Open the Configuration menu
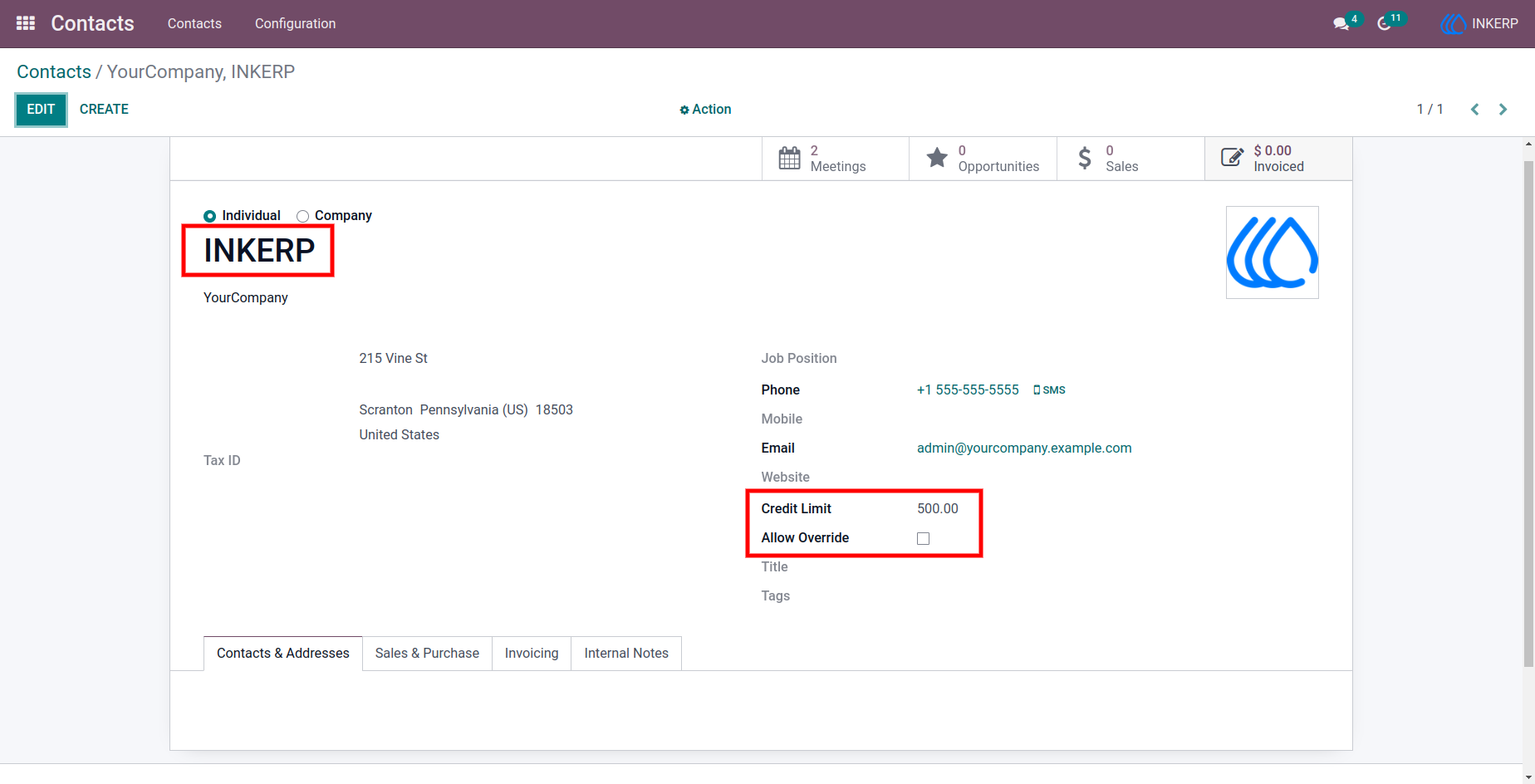 click(296, 23)
